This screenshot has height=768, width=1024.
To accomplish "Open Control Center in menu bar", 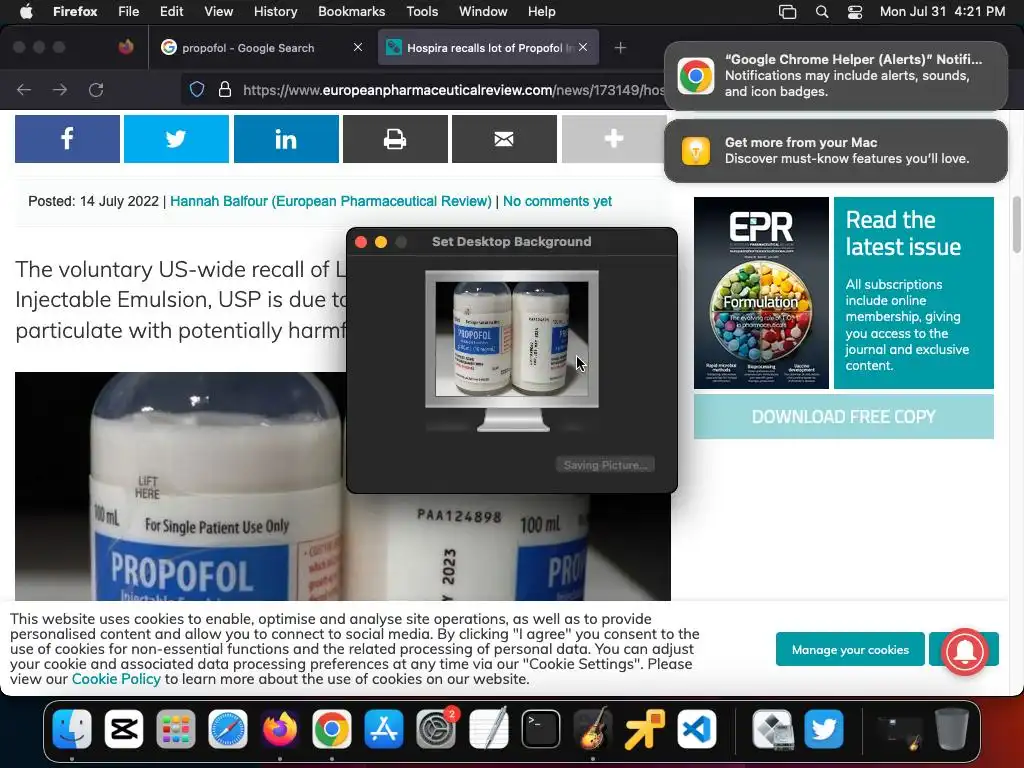I will [x=855, y=12].
